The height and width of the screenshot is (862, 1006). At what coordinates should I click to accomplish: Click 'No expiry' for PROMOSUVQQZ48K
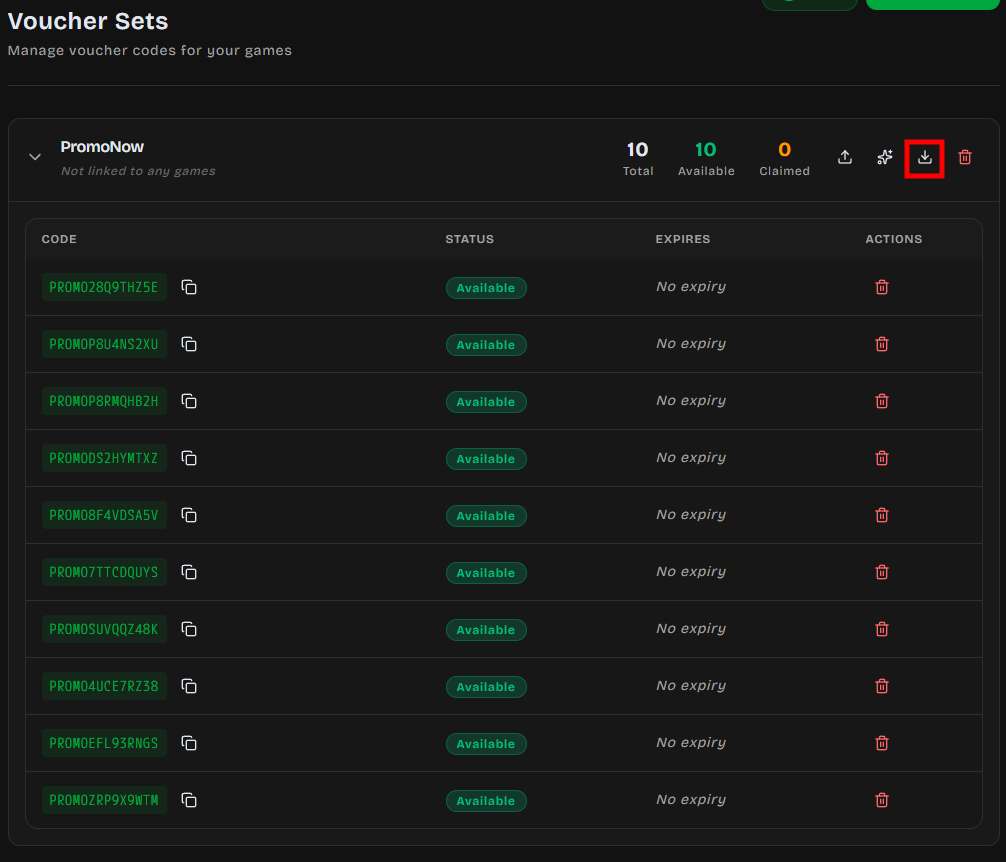[691, 629]
